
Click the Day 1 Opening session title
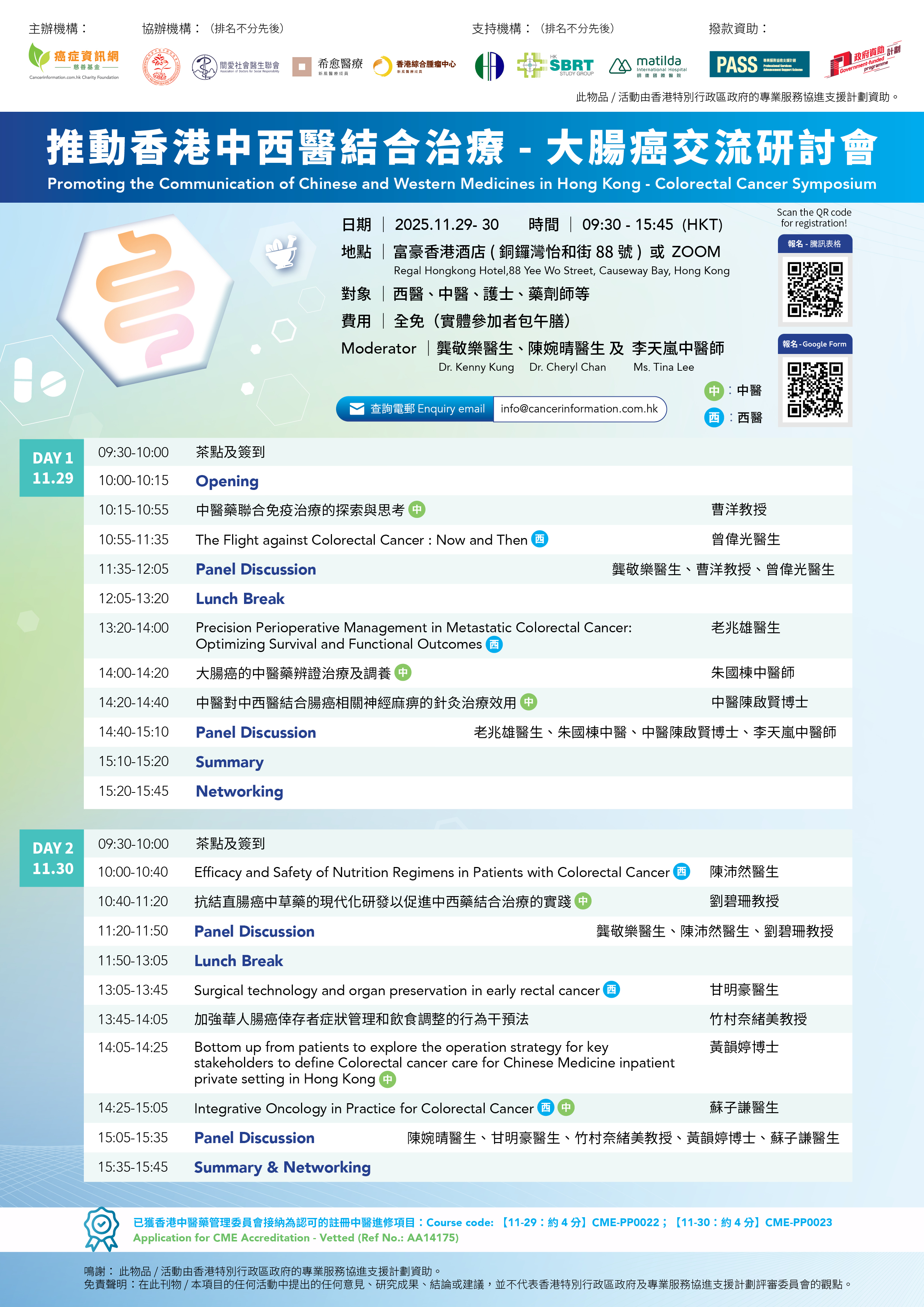pyautogui.click(x=227, y=481)
